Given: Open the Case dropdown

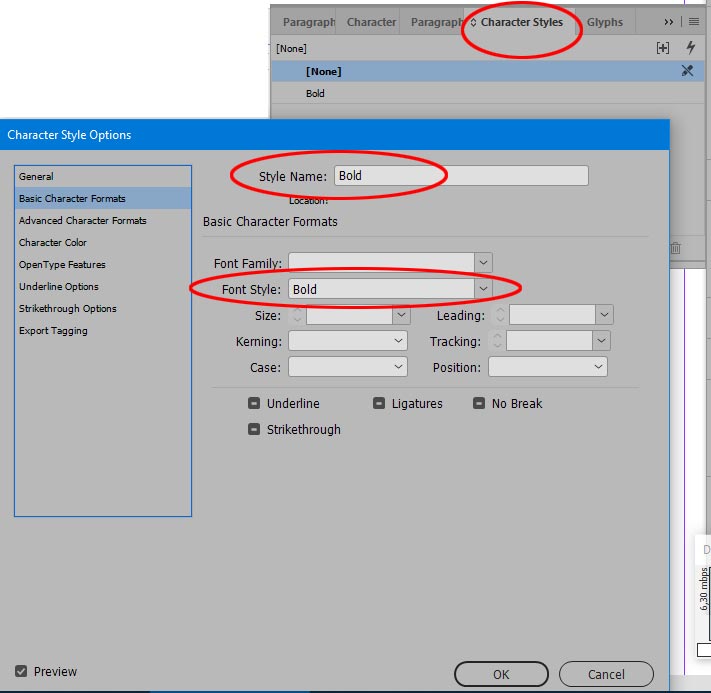Looking at the screenshot, I should point(348,366).
